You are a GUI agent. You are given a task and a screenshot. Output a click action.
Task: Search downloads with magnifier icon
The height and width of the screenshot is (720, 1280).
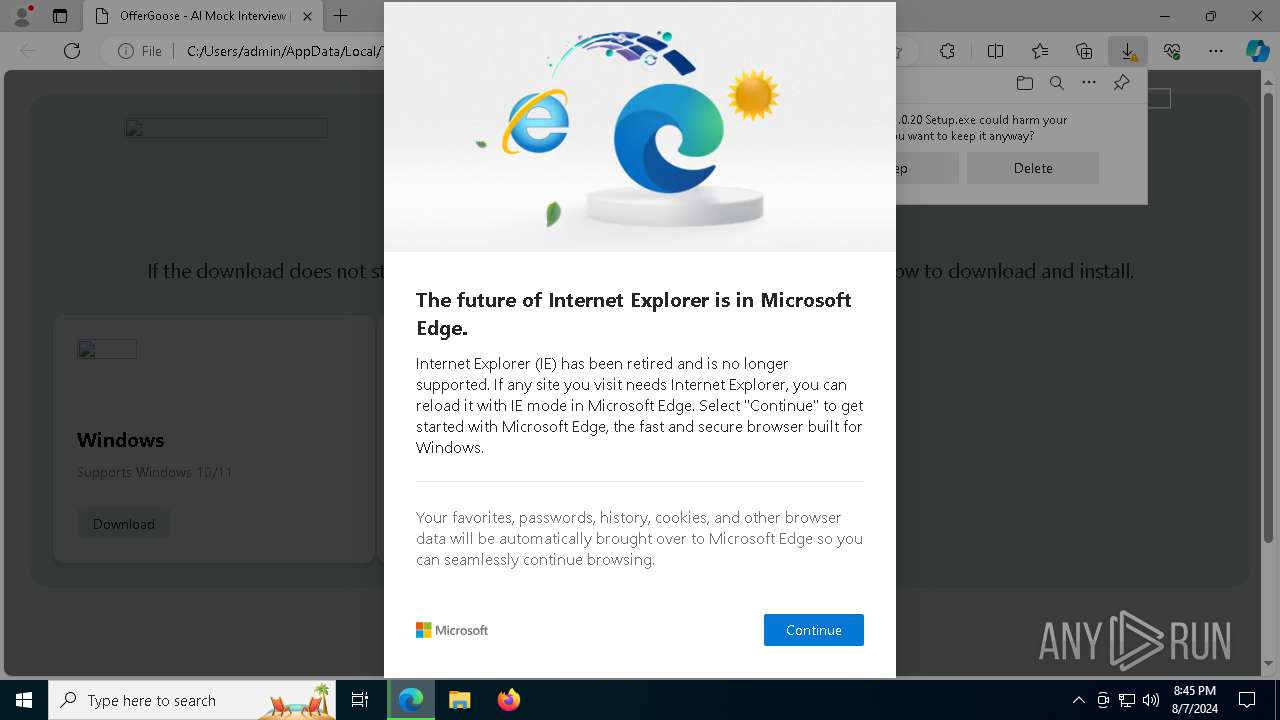pos(1056,83)
